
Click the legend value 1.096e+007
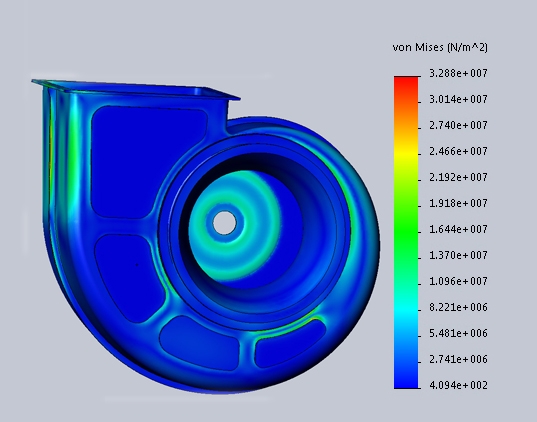pos(458,281)
